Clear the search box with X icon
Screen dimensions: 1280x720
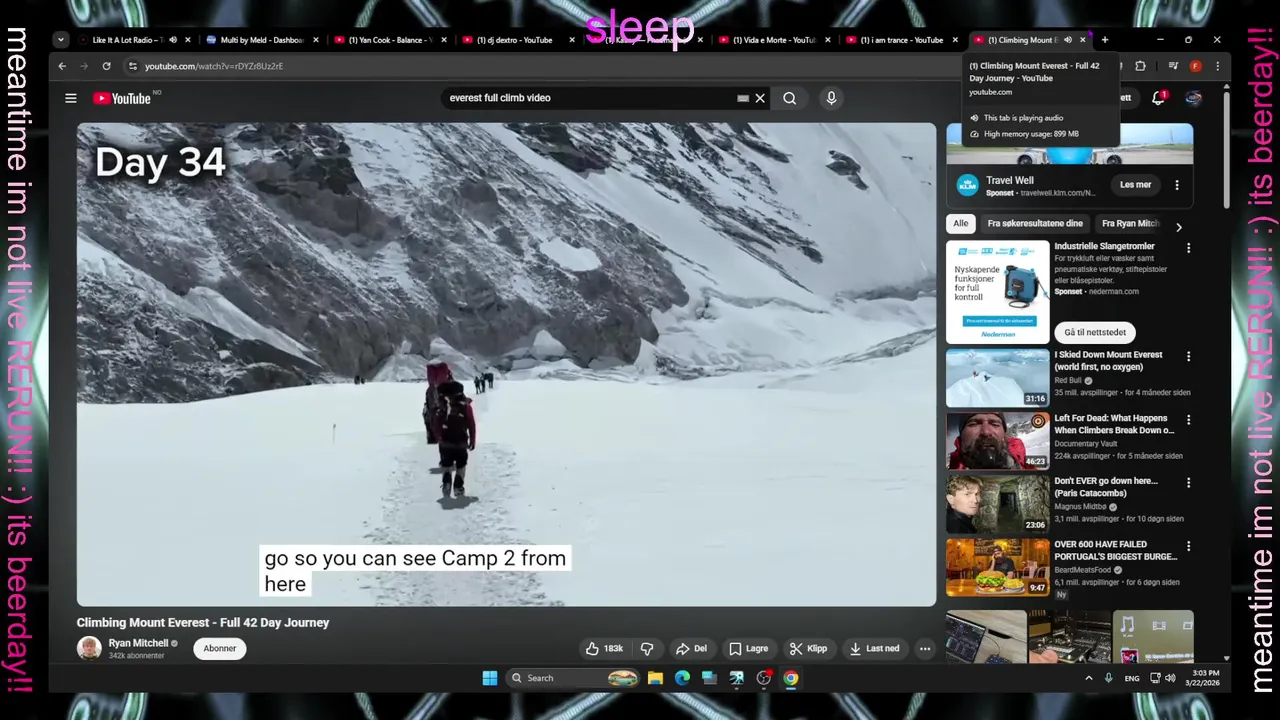[760, 98]
